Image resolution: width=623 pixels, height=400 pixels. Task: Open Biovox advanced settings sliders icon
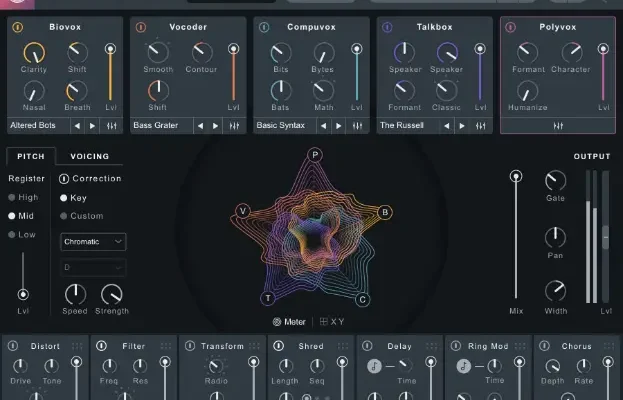(x=111, y=126)
